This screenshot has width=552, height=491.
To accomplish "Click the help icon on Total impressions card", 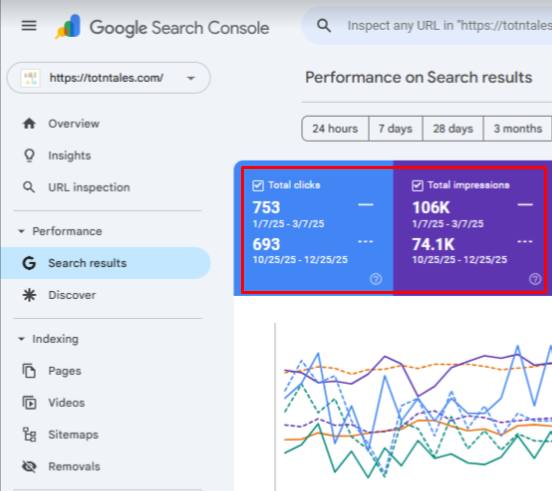I will 535,279.
